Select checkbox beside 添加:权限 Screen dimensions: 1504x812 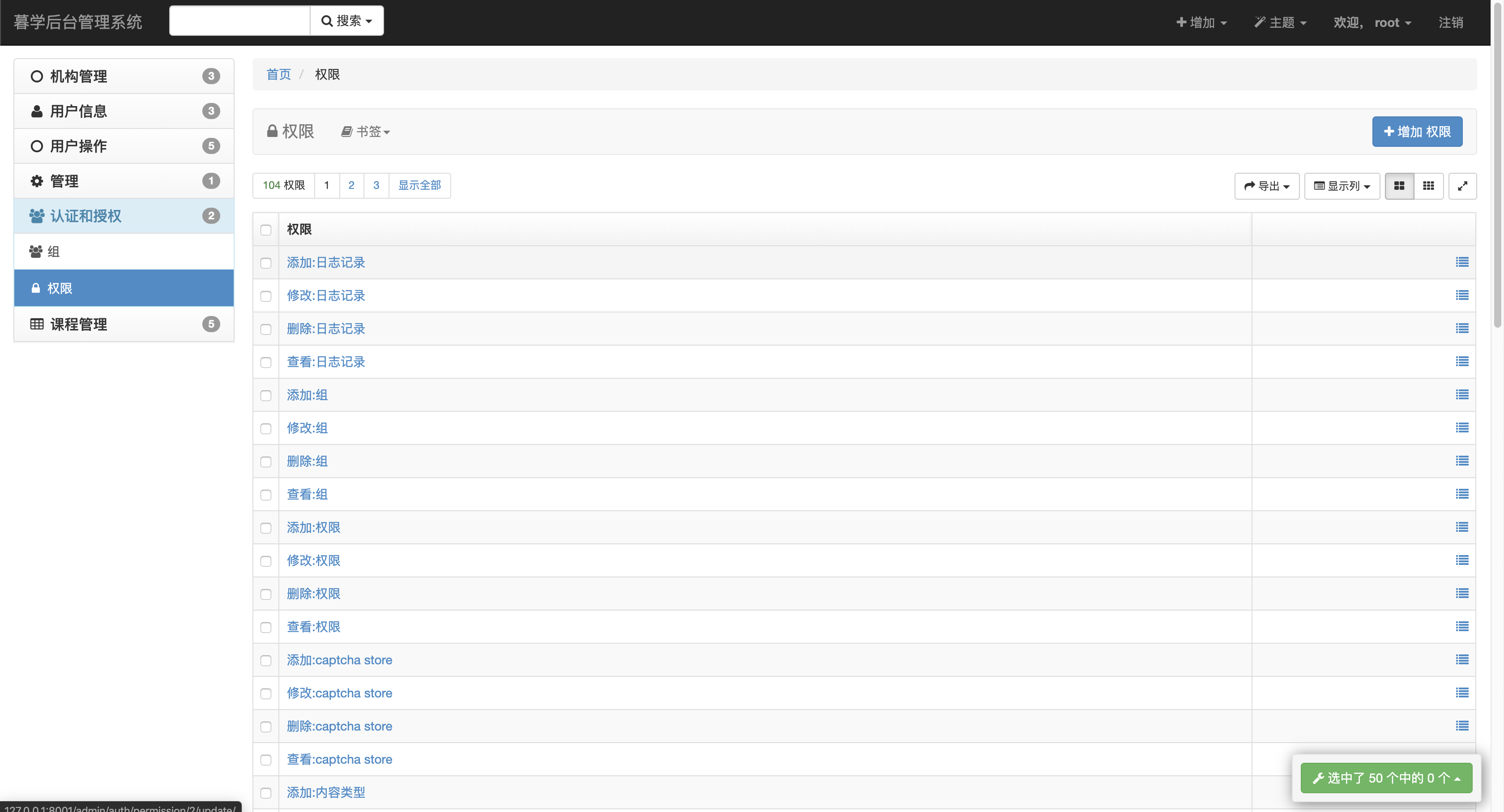pos(265,528)
